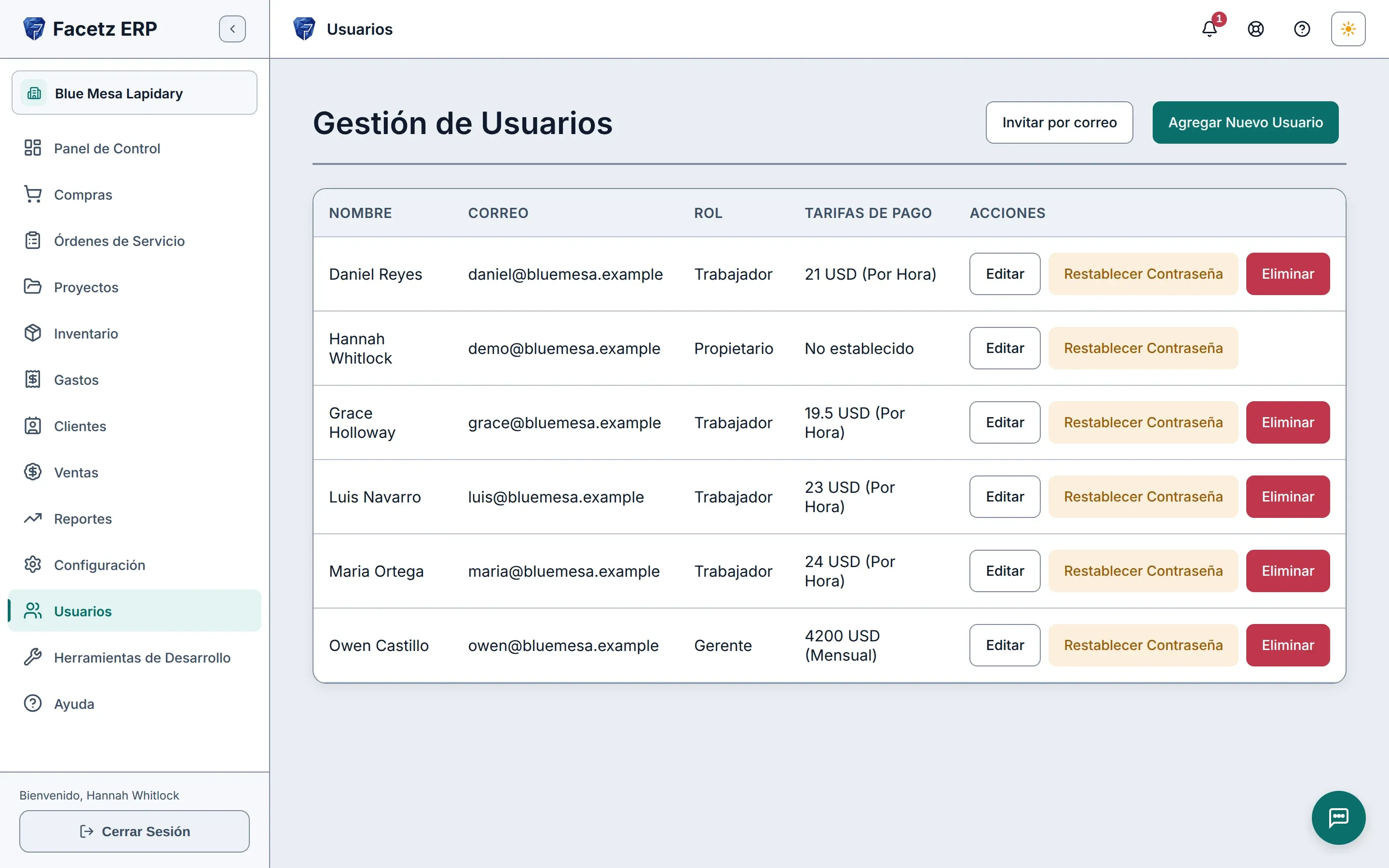Click the Facetz ERP logo
The height and width of the screenshot is (868, 1389).
click(x=90, y=29)
